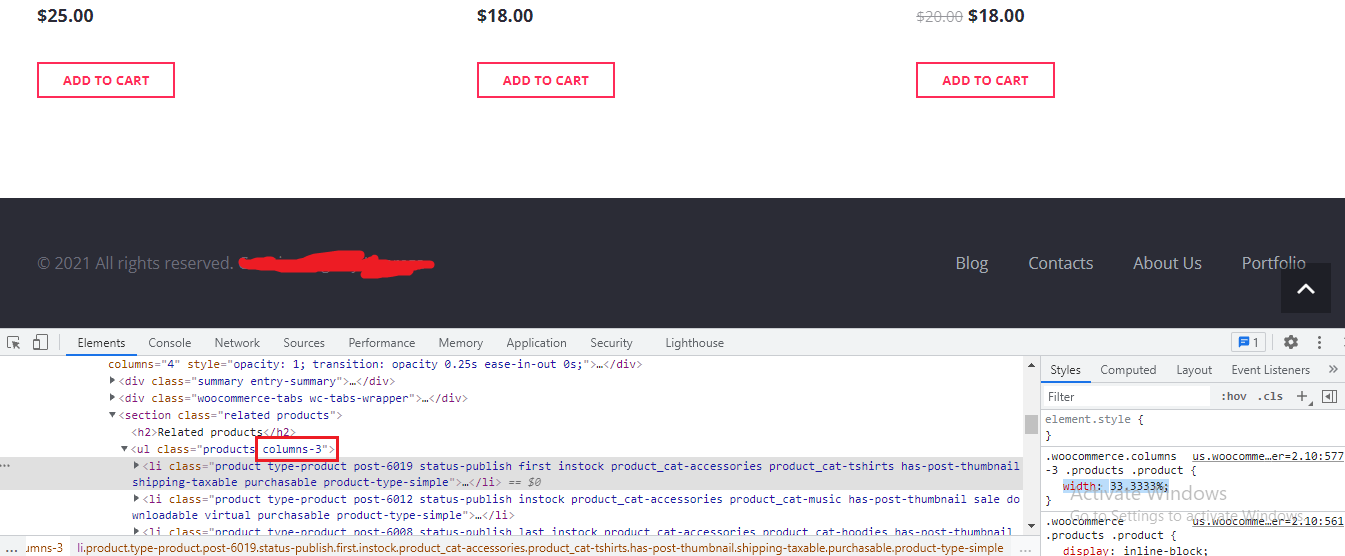Open the DevTools three-dot customize menu
The width and height of the screenshot is (1345, 556).
pos(1320,342)
